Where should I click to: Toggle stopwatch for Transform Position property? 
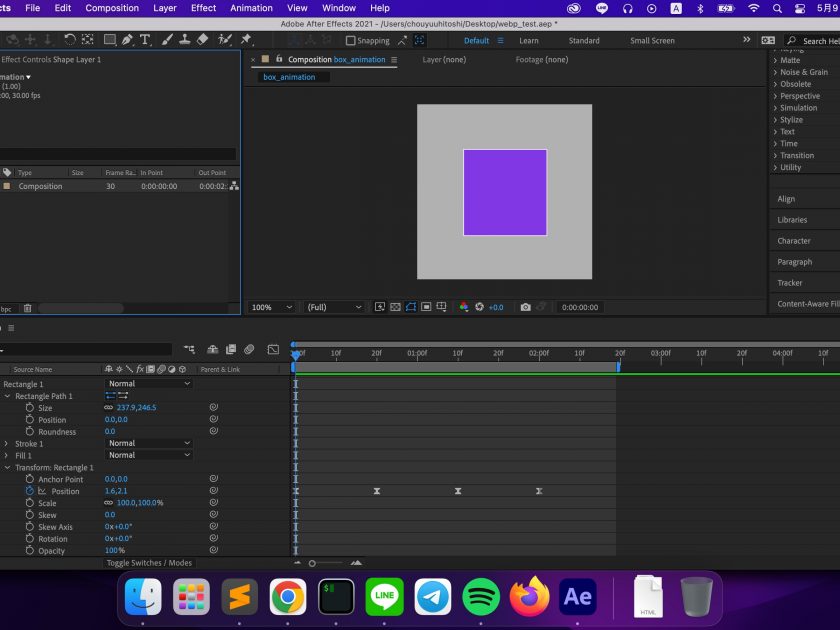coord(29,491)
